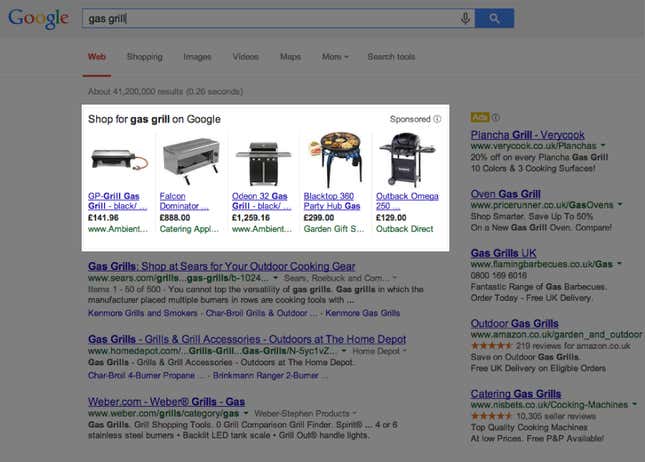Screen dimensions: 645x462
Task: Expand arrow beside pricerunner.co.uk ad URL
Action: pyautogui.click(x=620, y=205)
